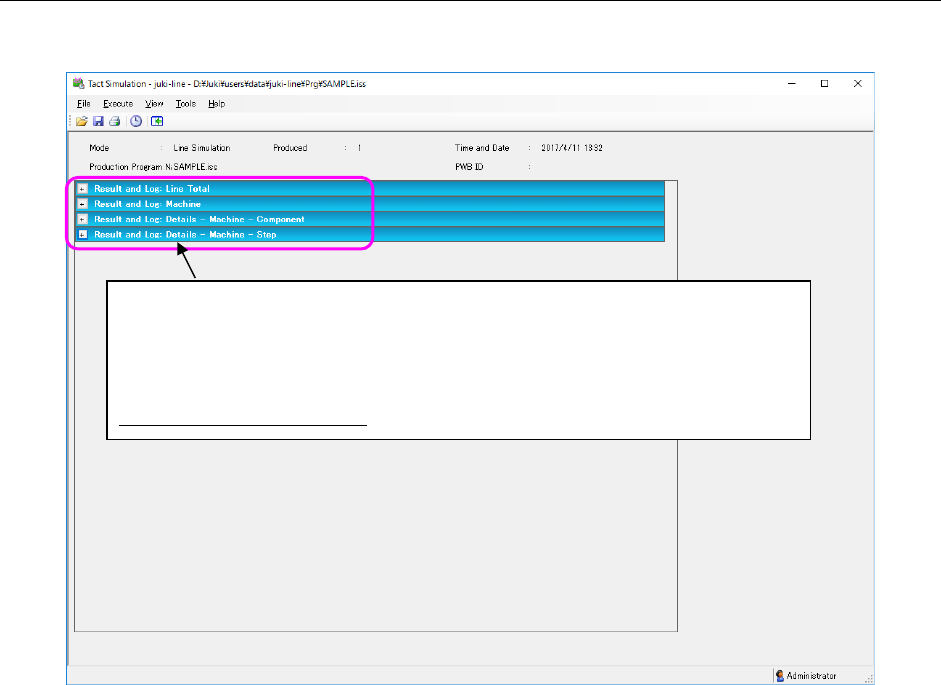Expand Details - Machine - Step section
The width and height of the screenshot is (941, 685).
click(x=83, y=235)
